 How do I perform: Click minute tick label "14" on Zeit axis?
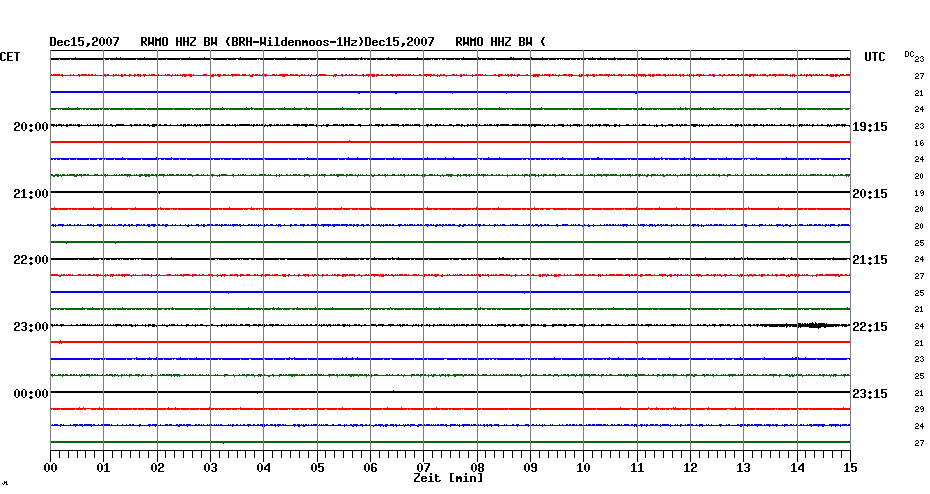coord(797,468)
